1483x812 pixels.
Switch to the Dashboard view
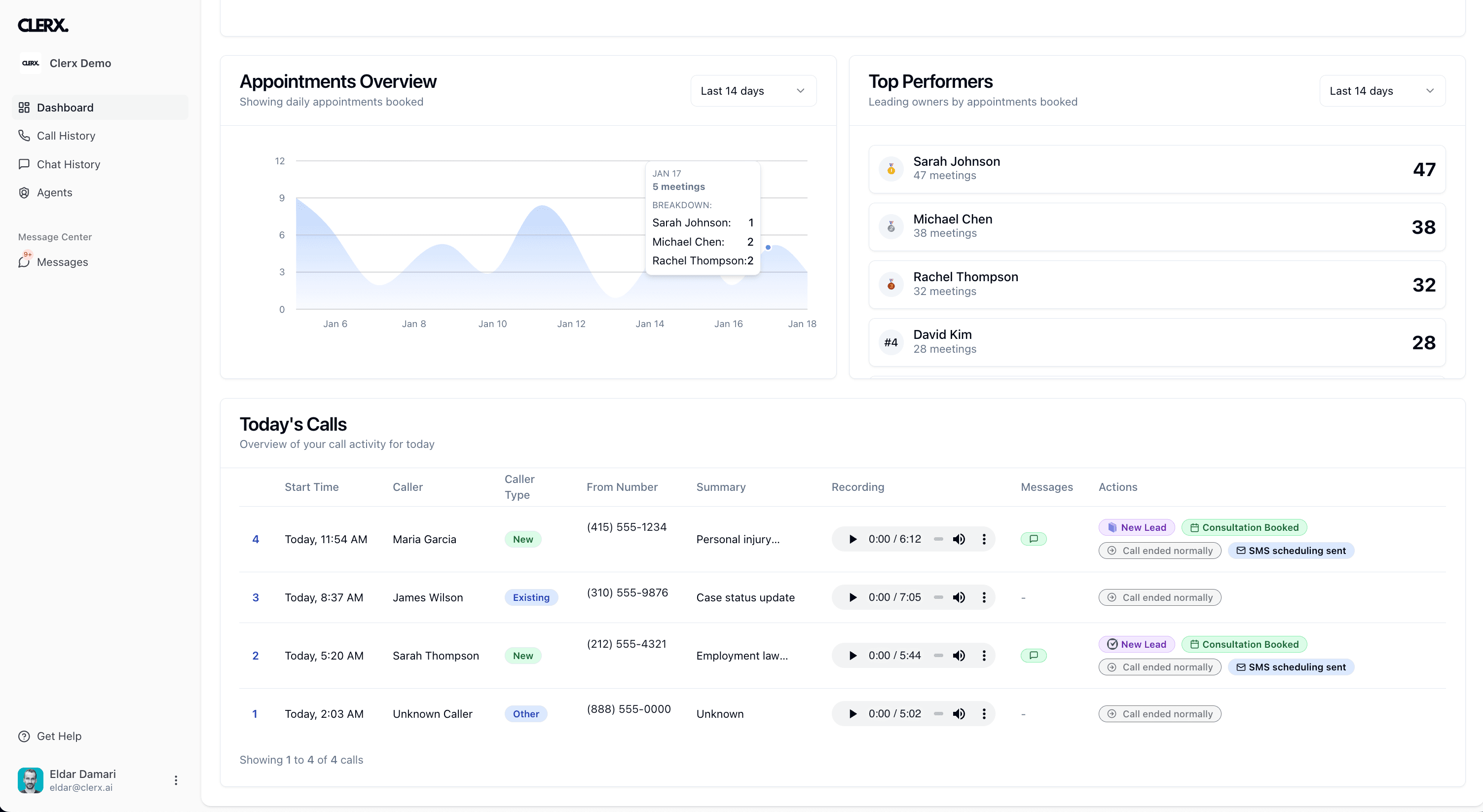65,108
